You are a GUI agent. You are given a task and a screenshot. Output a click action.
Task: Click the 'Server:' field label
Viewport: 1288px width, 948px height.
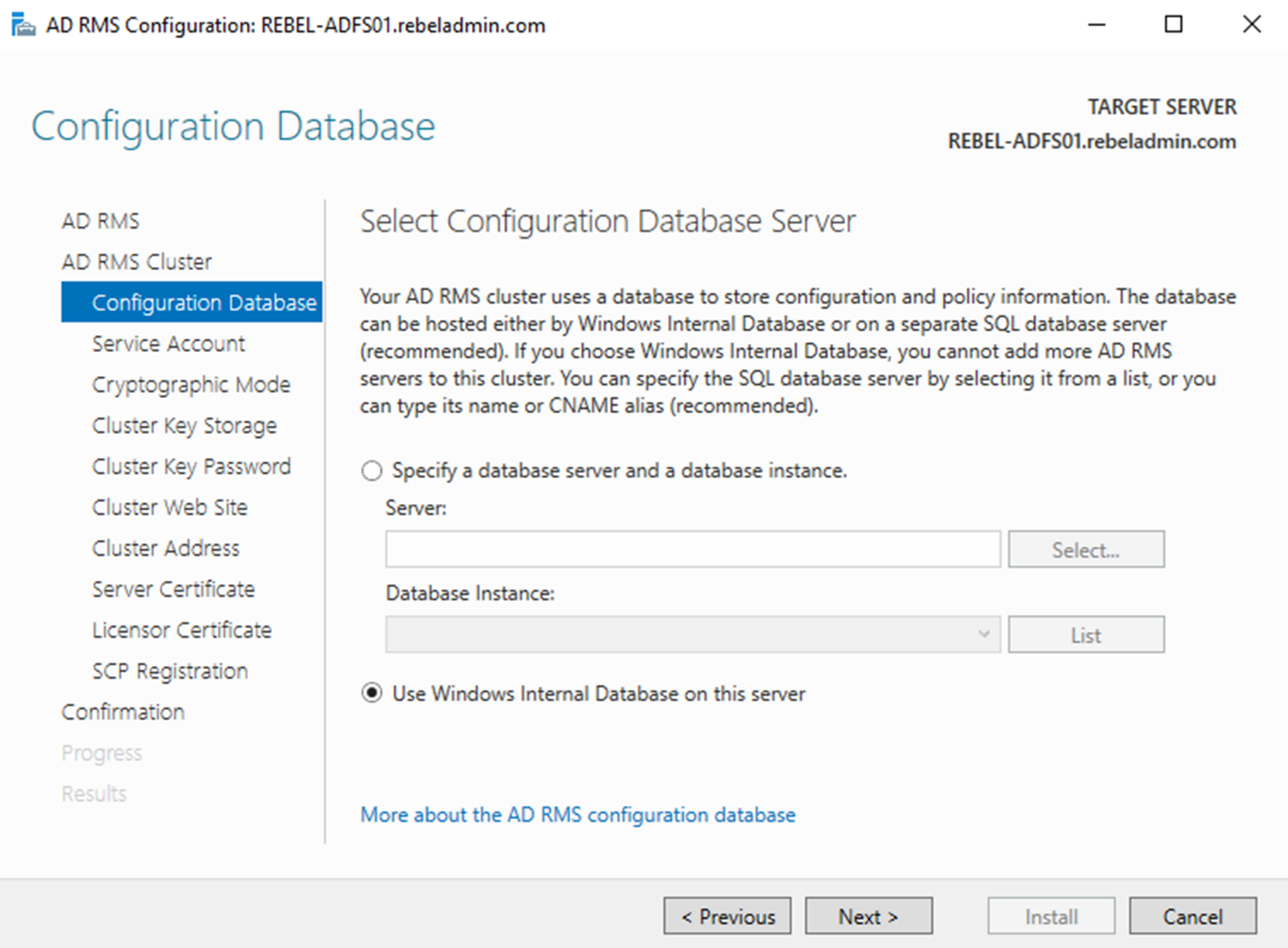tap(416, 508)
